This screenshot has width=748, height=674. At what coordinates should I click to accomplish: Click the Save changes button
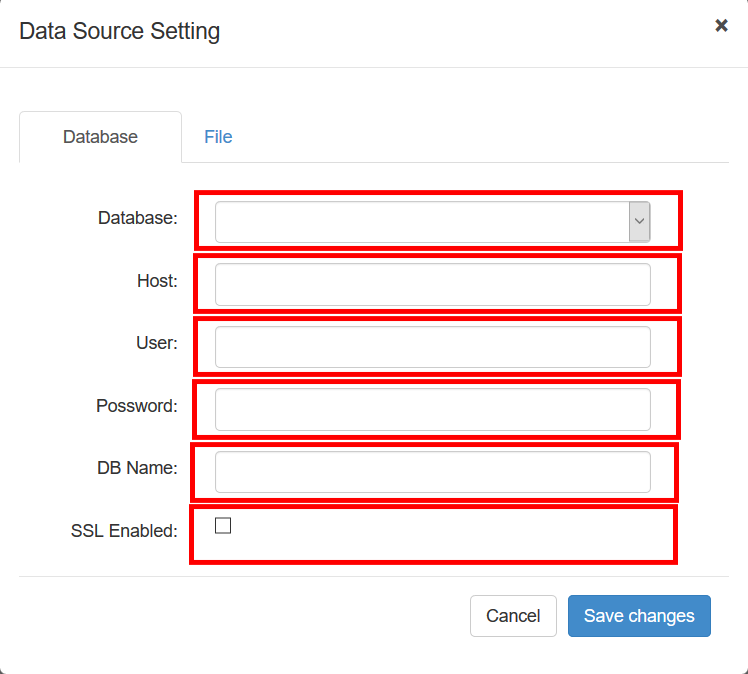pos(639,616)
